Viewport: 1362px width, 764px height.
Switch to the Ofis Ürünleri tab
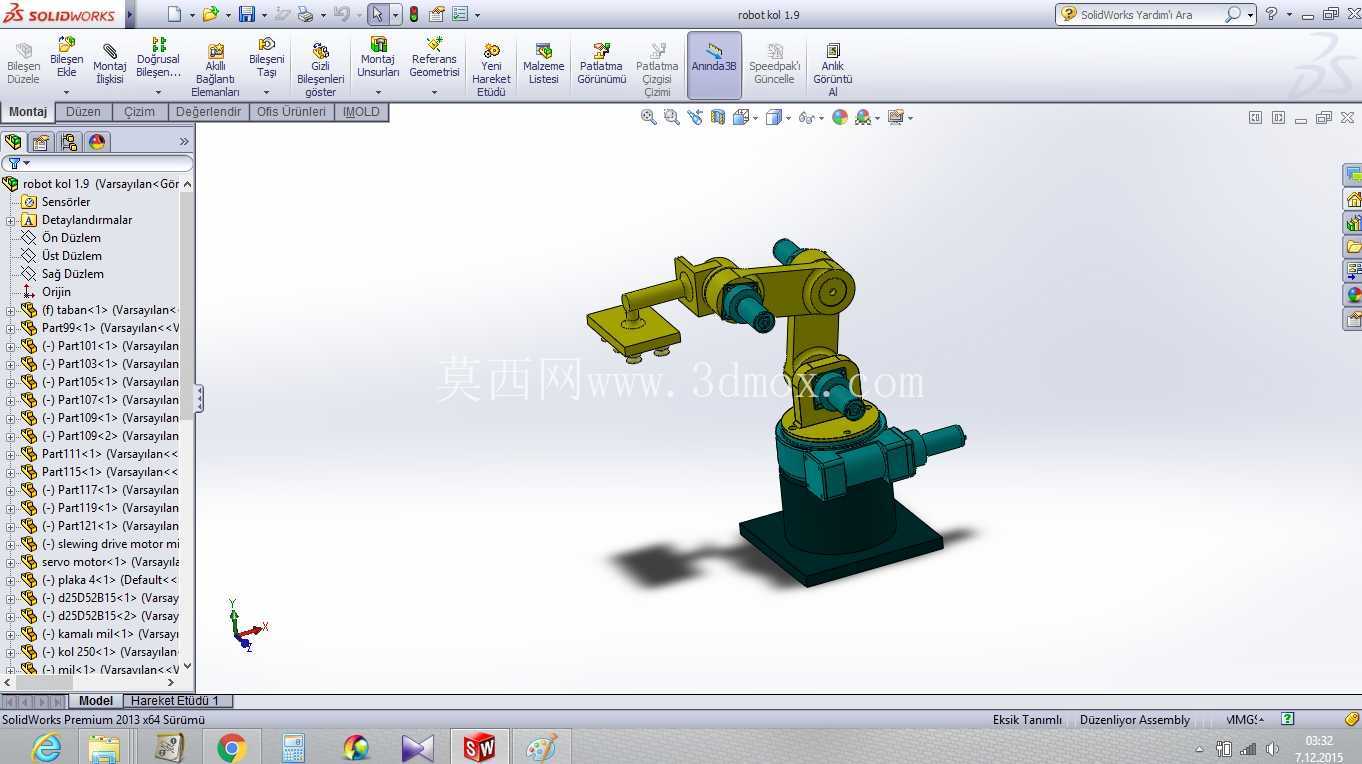(291, 112)
